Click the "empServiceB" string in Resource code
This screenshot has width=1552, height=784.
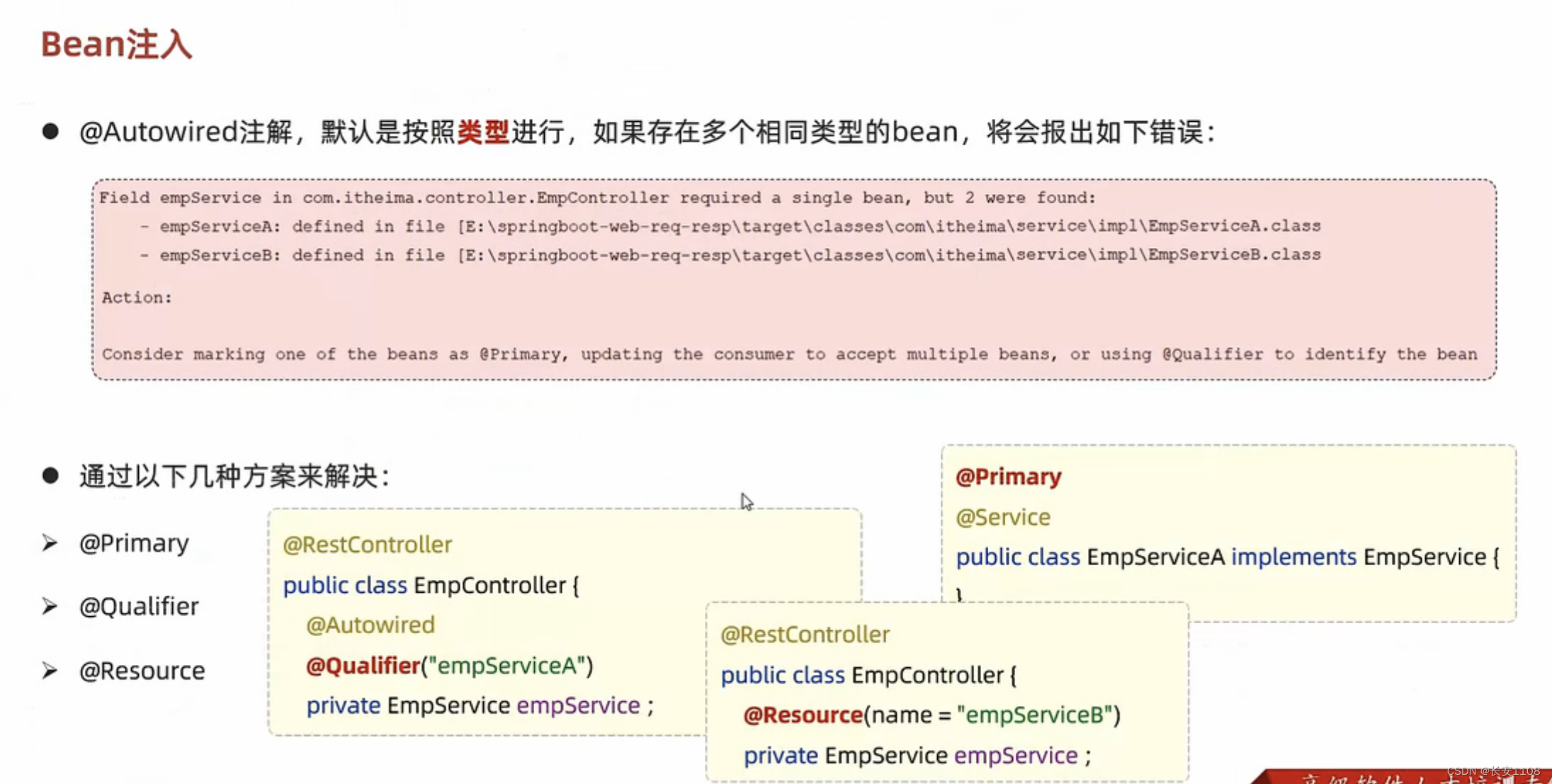pyautogui.click(x=1035, y=715)
